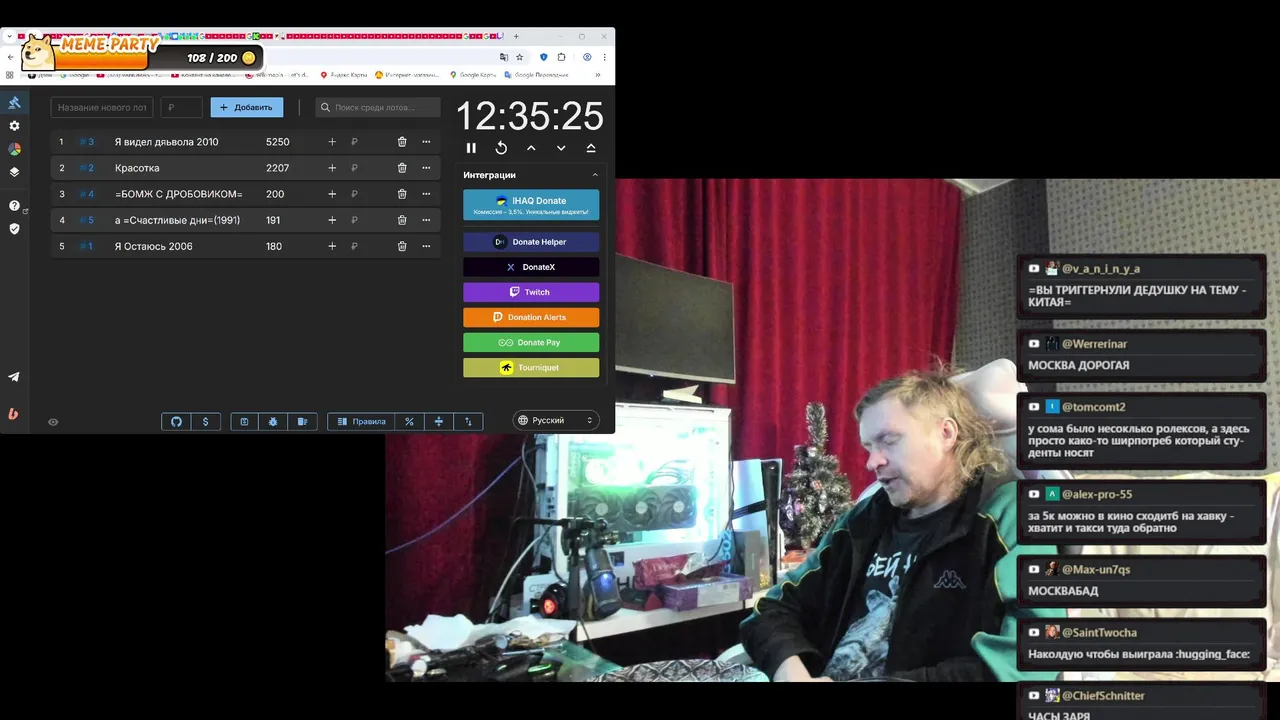The width and height of the screenshot is (1280, 720).
Task: Click the GitHub icon in bottom toolbar
Action: point(177,422)
